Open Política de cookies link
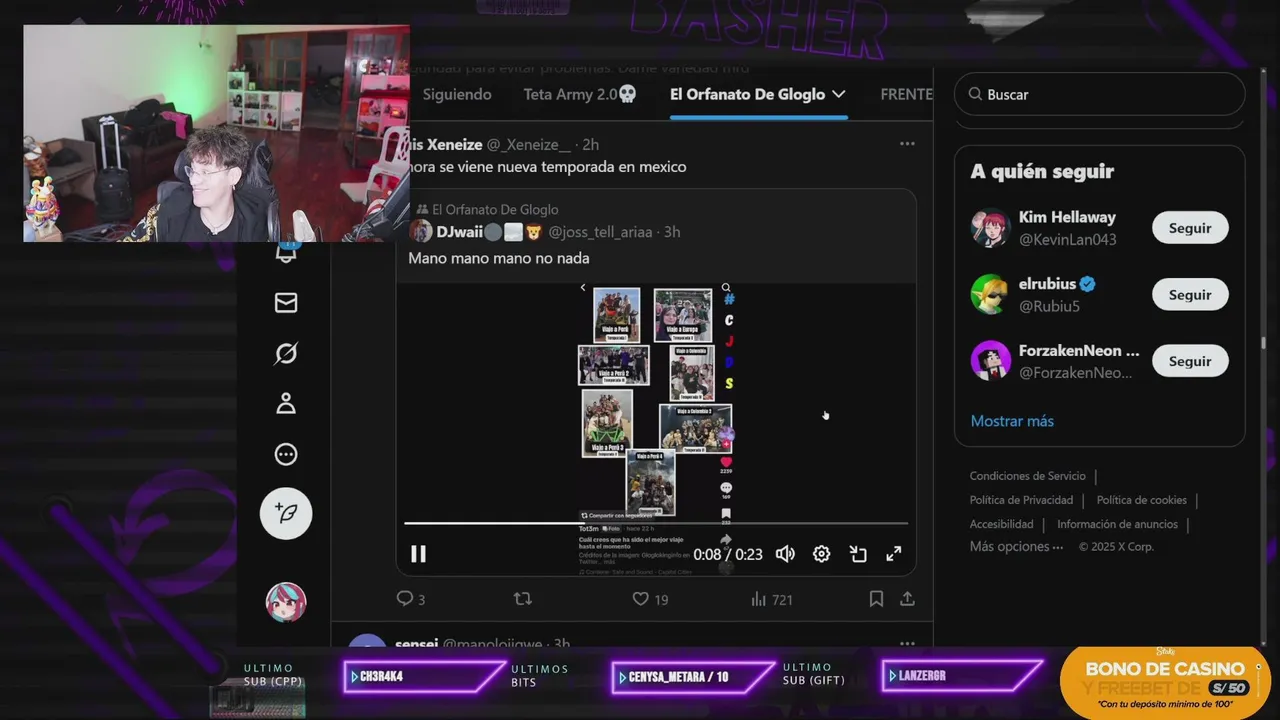Image resolution: width=1280 pixels, height=720 pixels. click(1141, 500)
